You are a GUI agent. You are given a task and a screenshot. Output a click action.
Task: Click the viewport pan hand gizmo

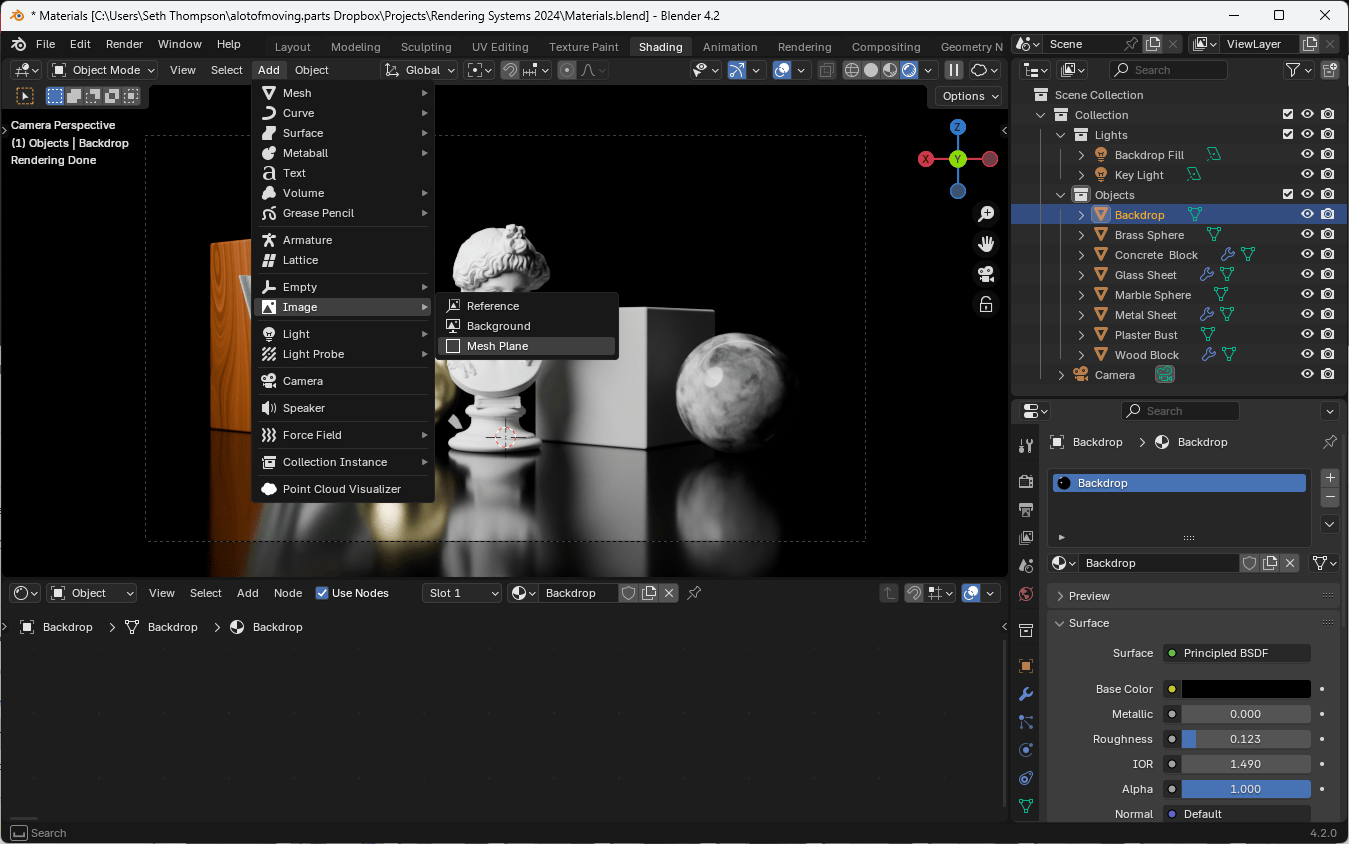click(x=986, y=244)
